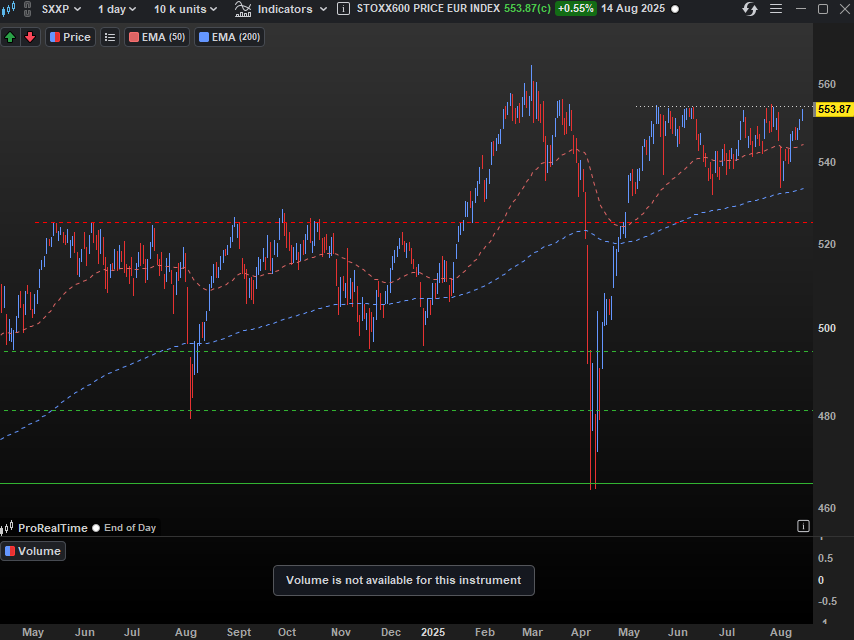
Task: Click the 14 Aug 2025 date text
Action: (633, 9)
